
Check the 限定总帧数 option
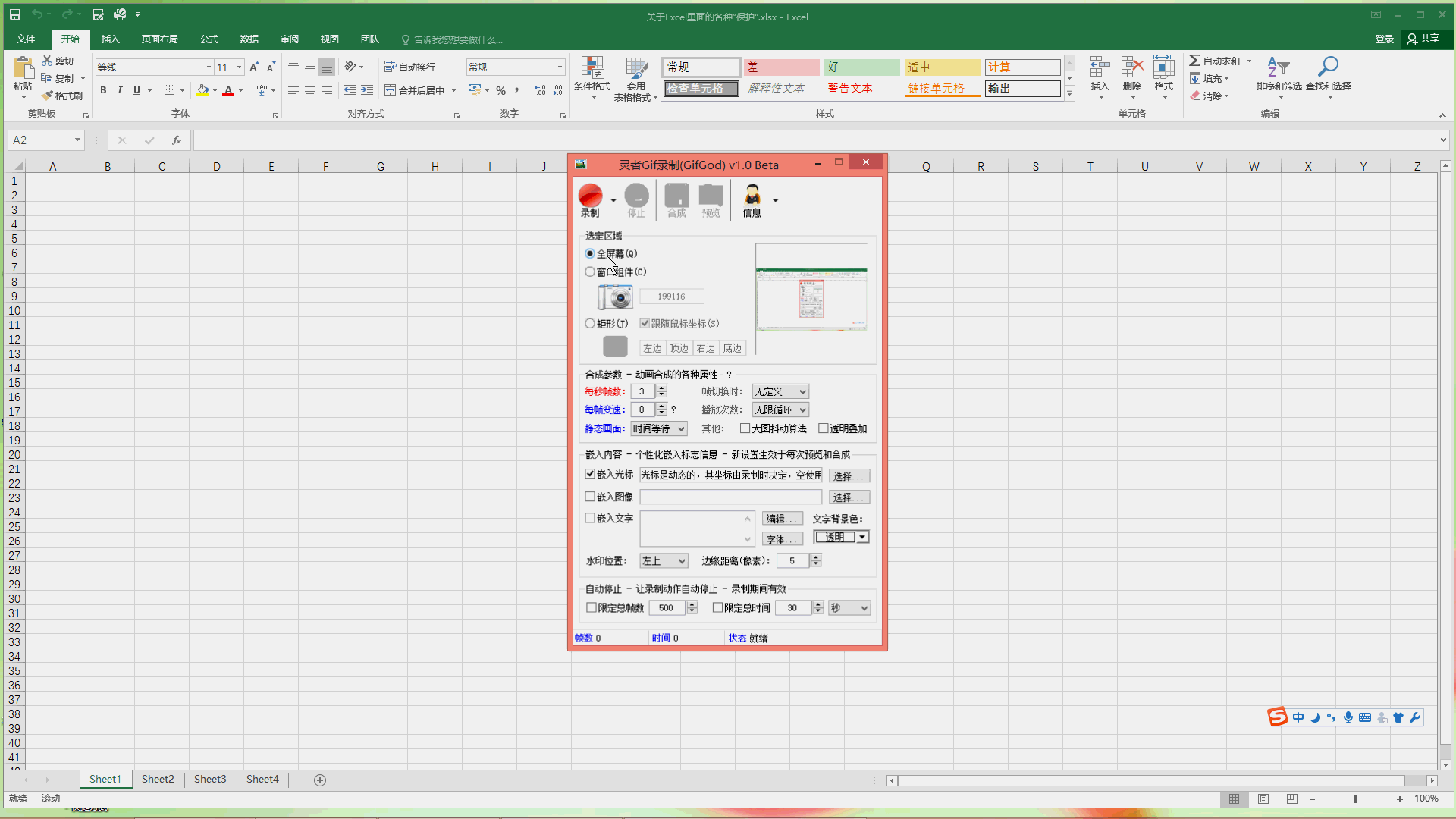(591, 608)
